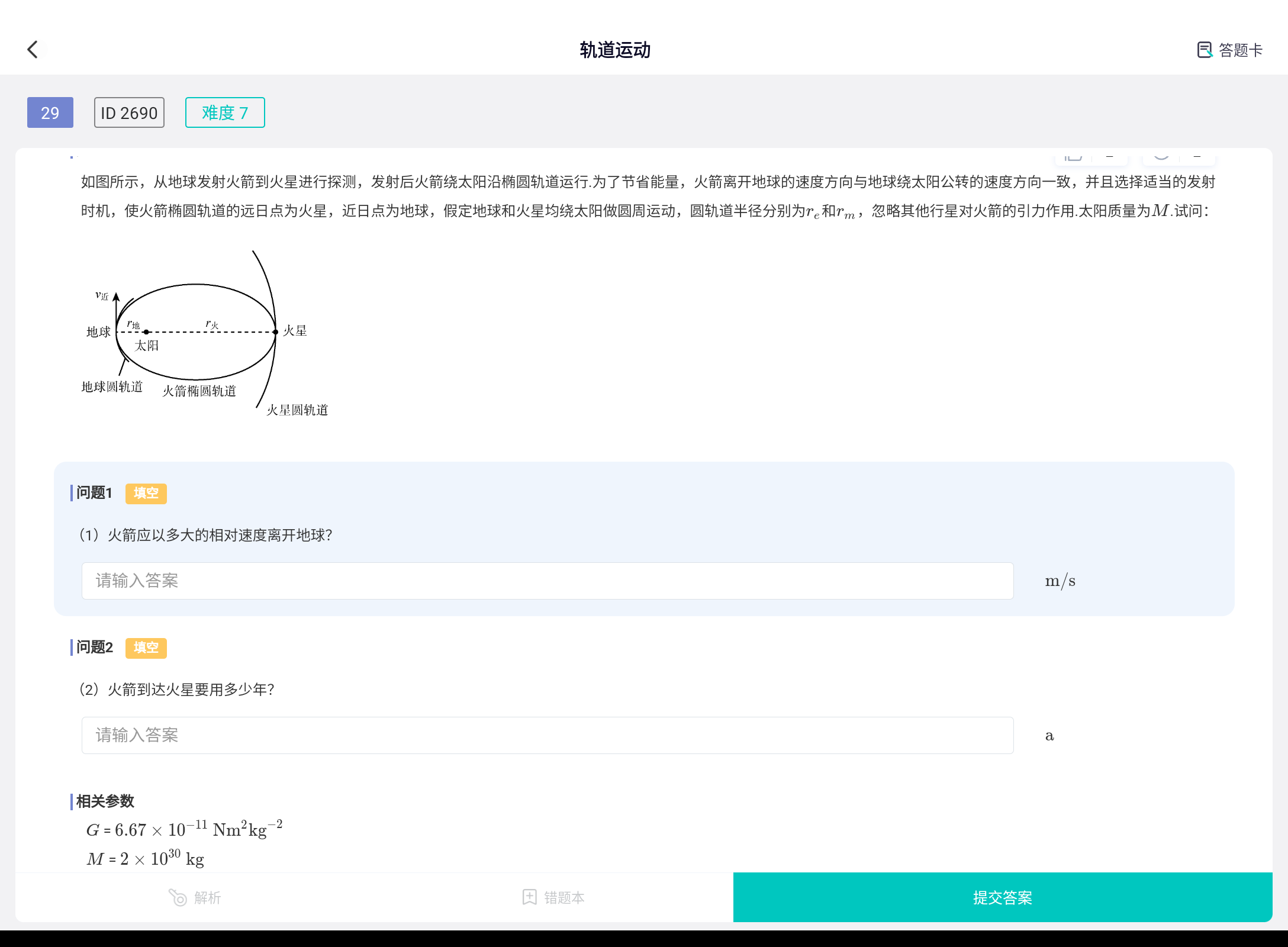The width and height of the screenshot is (1288, 947).
Task: Submit answers with 提交答案 button
Action: (1002, 897)
